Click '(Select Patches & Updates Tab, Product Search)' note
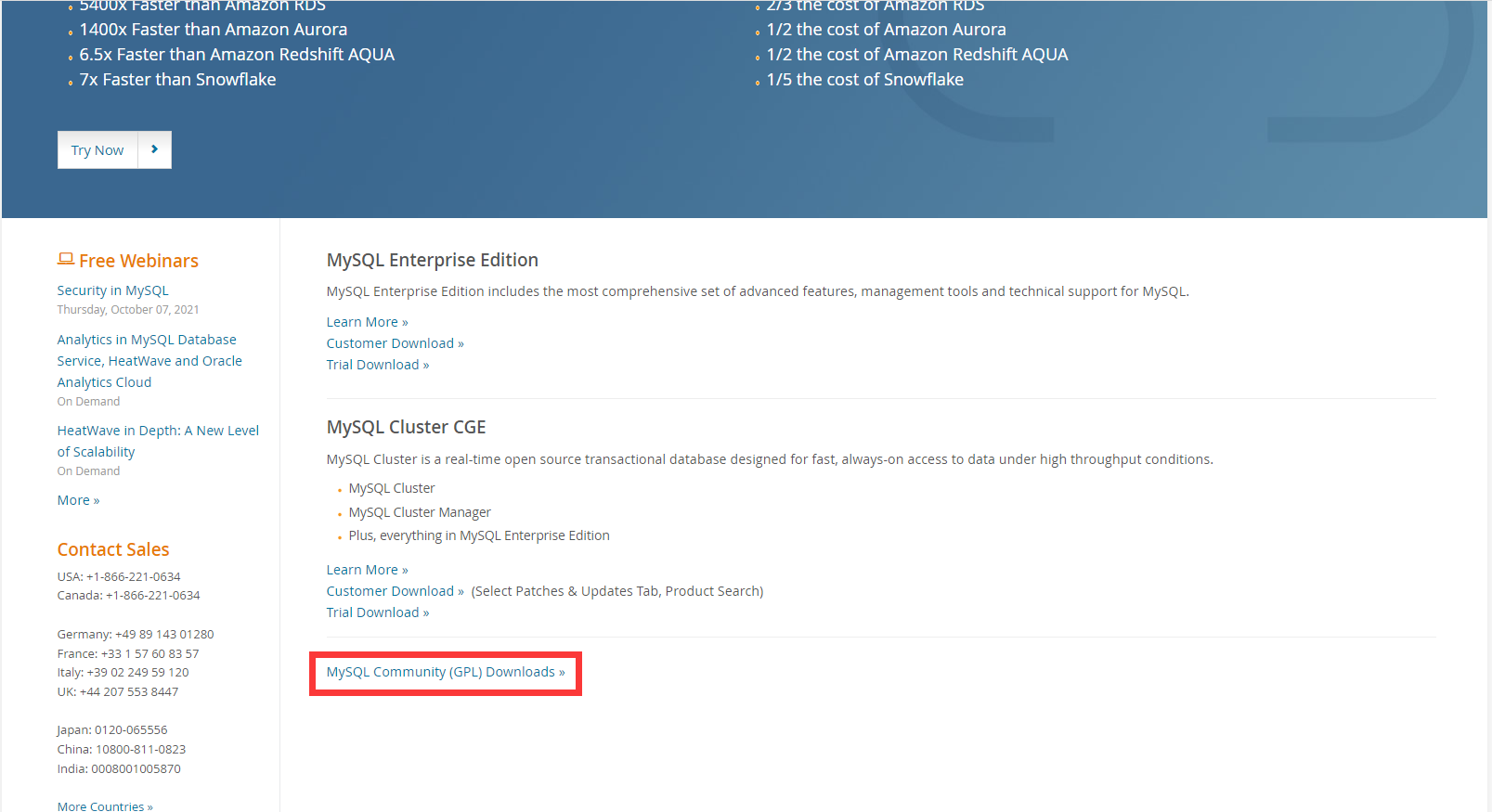 (617, 591)
